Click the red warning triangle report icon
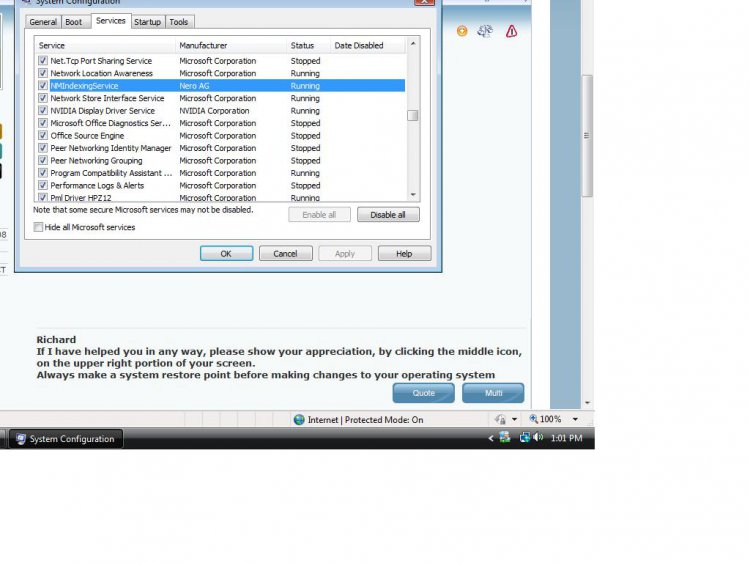 511,32
